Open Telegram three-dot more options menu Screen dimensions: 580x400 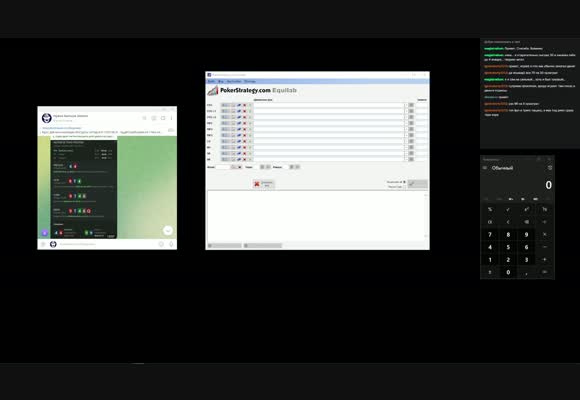tap(171, 118)
